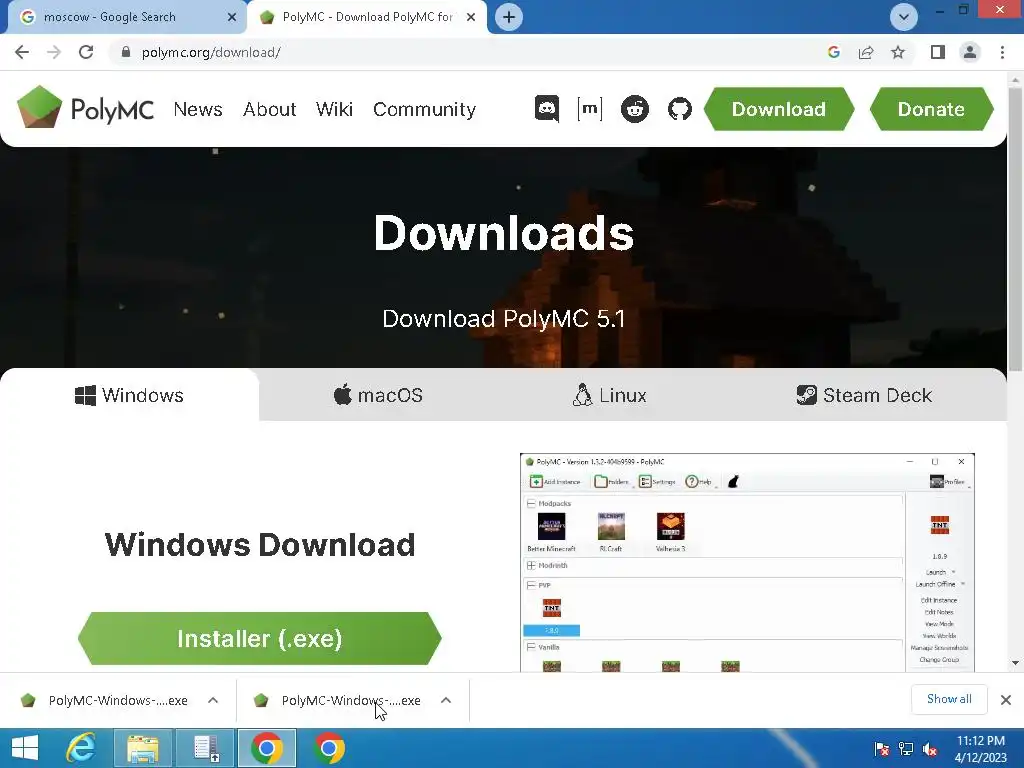Select the Linux platform tab

(609, 395)
